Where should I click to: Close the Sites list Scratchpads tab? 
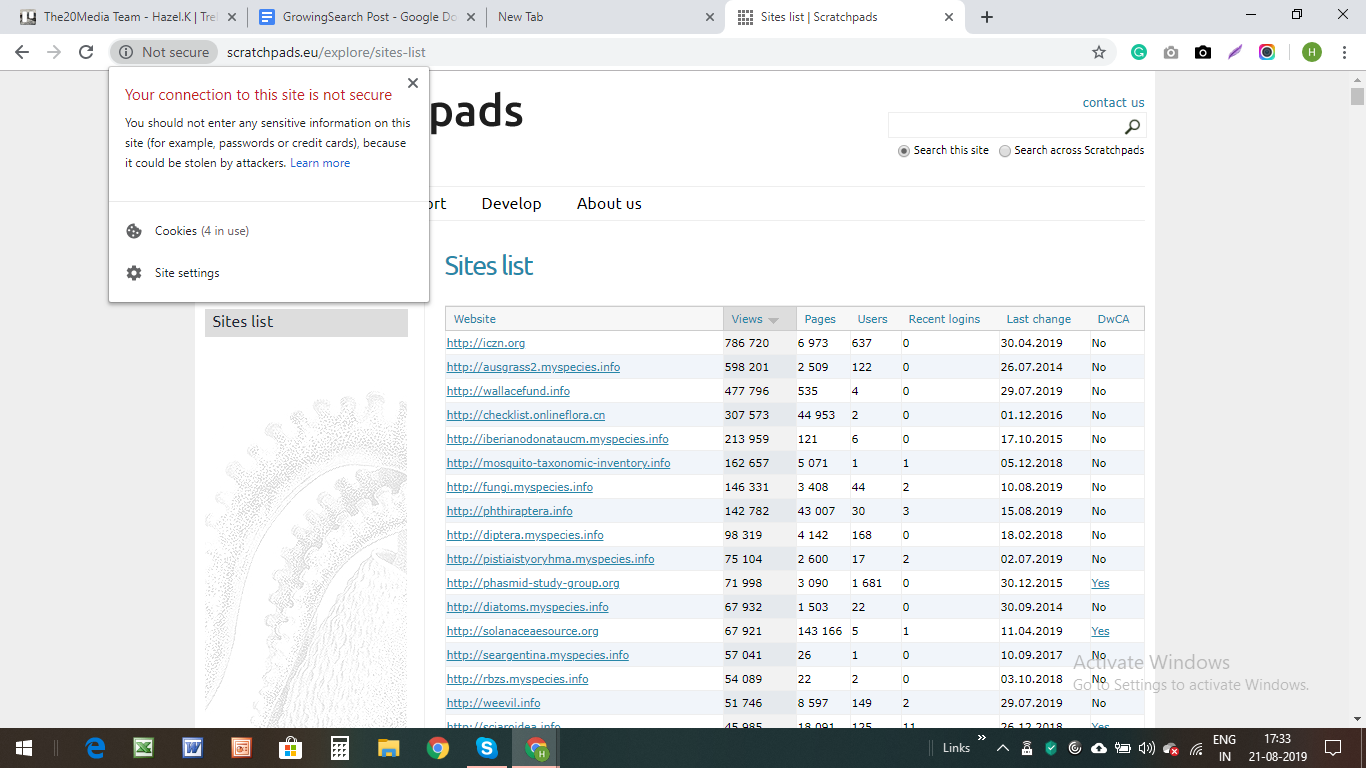[x=948, y=17]
